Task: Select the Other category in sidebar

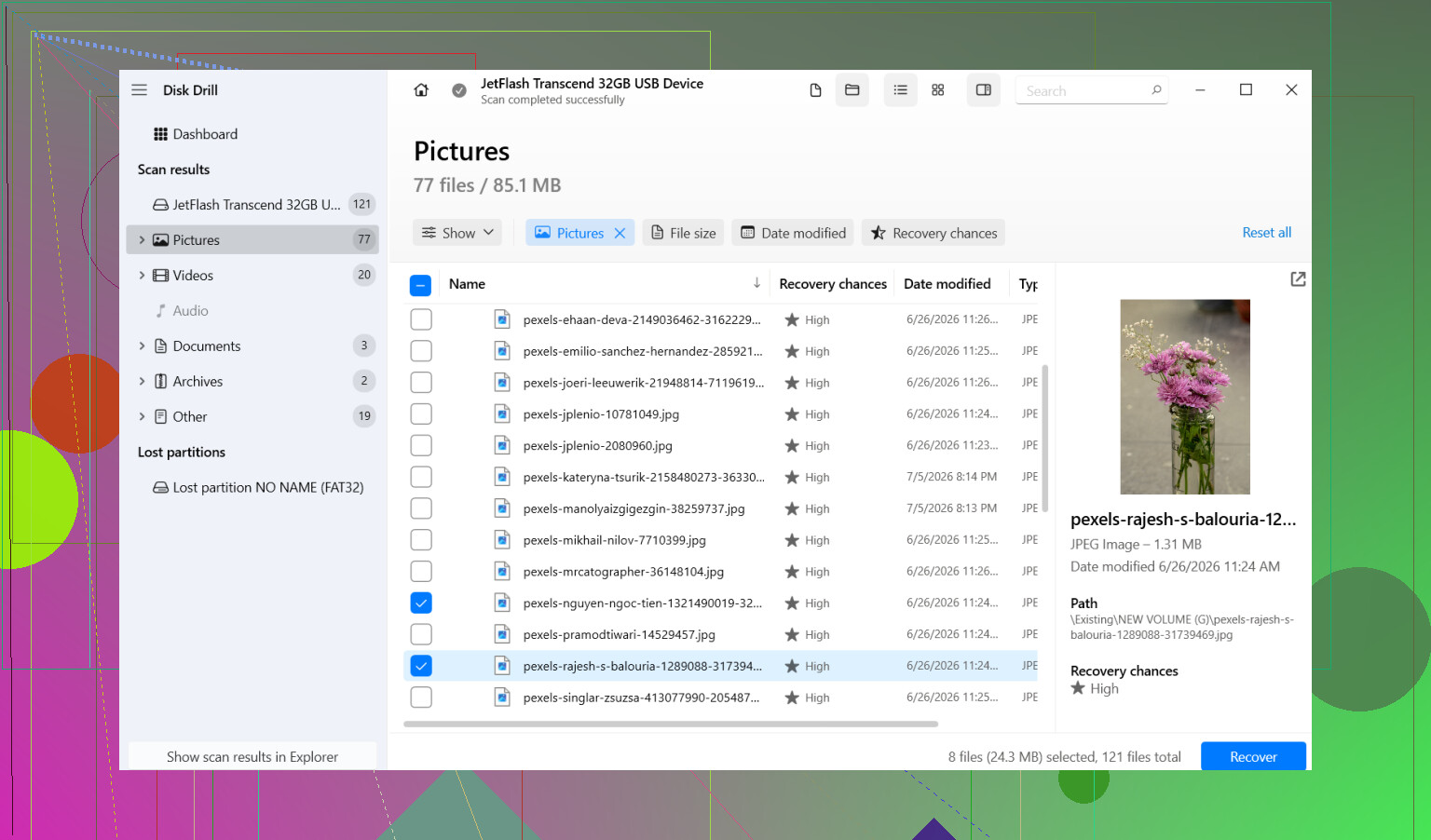Action: point(252,417)
